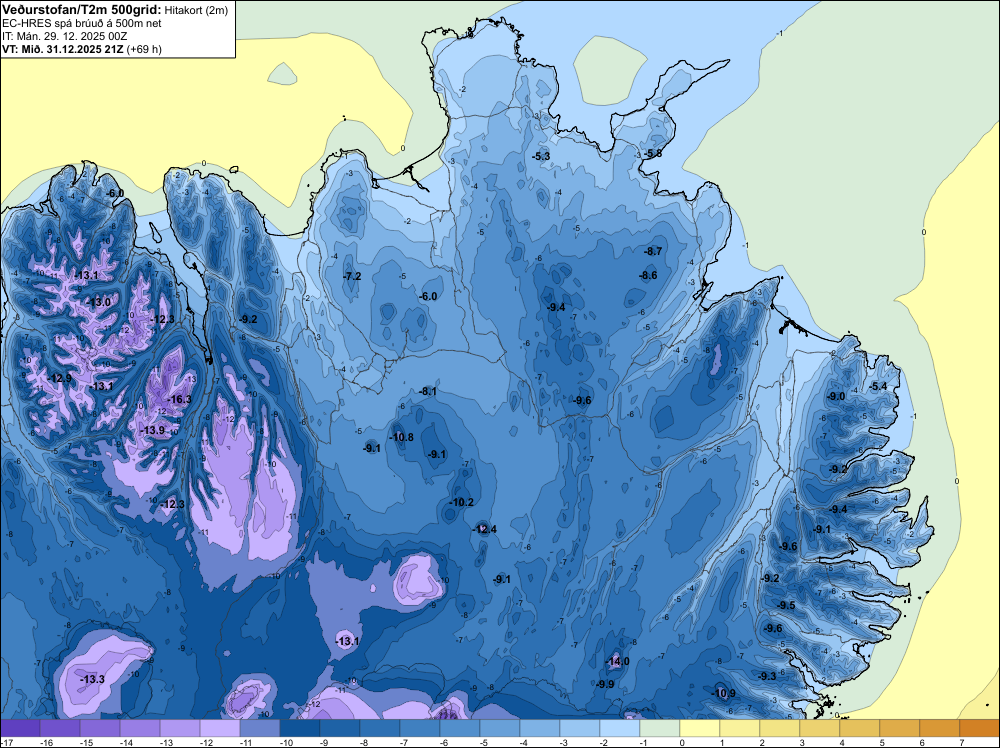Click the -12.9 temperature value
The width and height of the screenshot is (1000, 748).
click(x=61, y=378)
